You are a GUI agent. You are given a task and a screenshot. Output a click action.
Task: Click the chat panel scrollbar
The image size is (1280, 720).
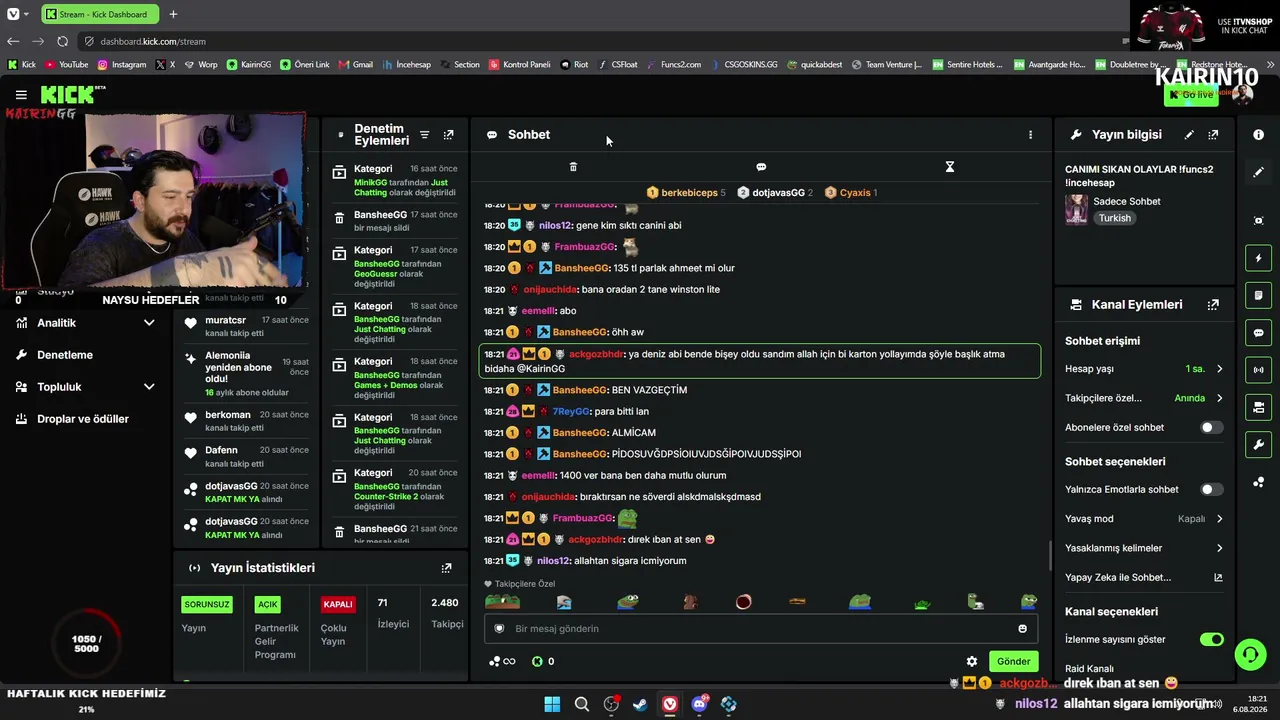point(1049,555)
